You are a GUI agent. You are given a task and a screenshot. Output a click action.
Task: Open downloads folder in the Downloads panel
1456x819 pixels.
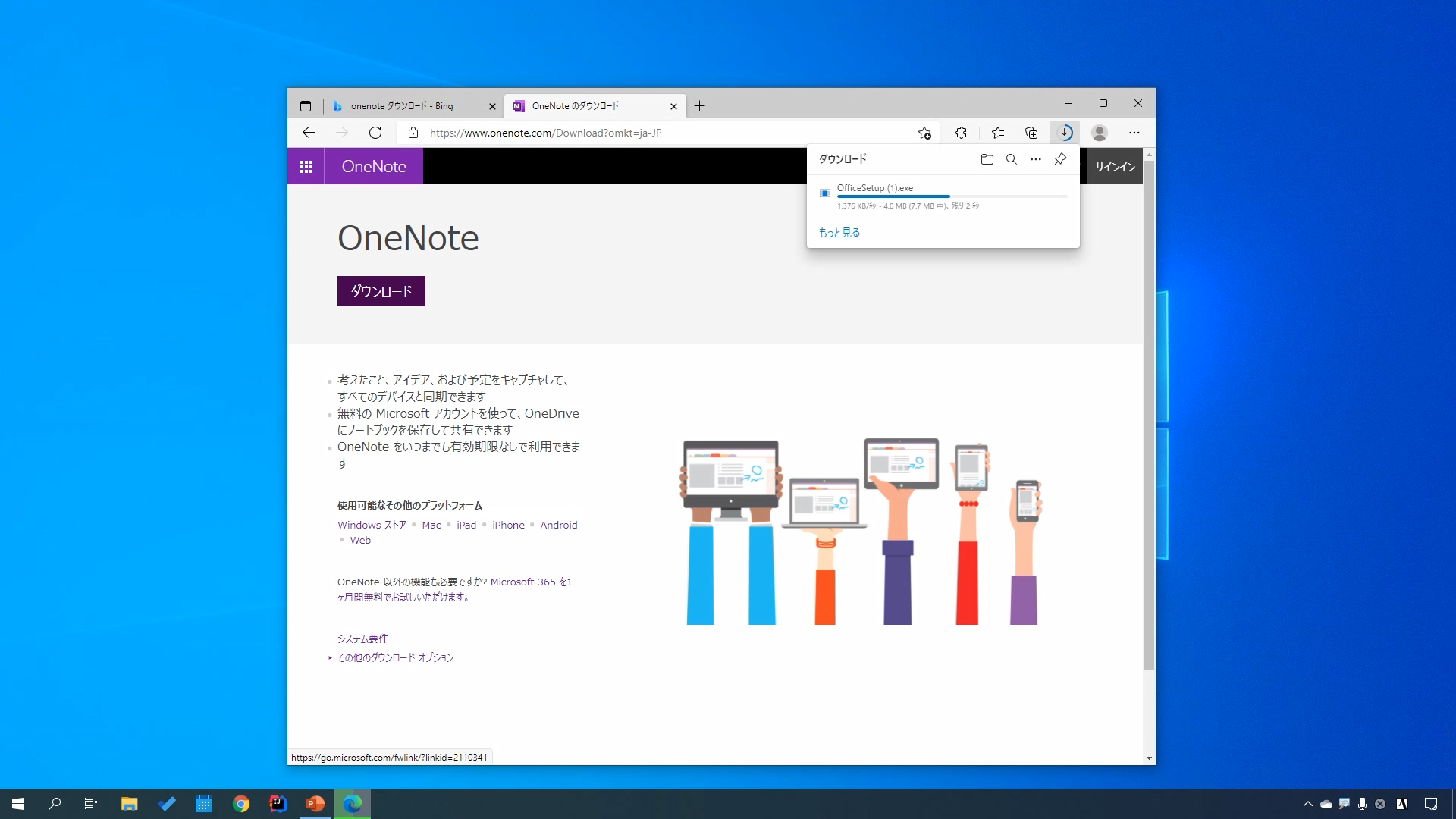click(987, 159)
